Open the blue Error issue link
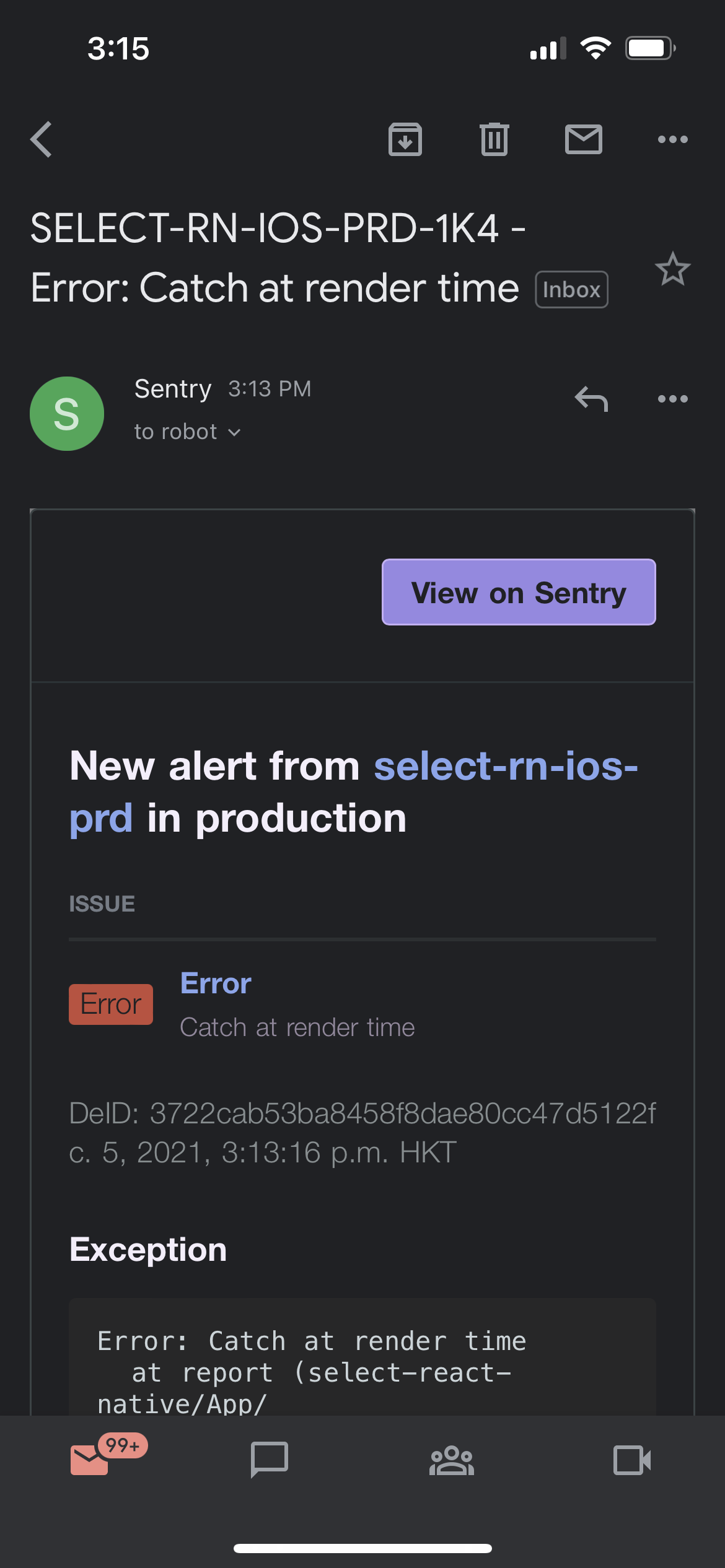Image resolution: width=725 pixels, height=1568 pixels. point(216,983)
